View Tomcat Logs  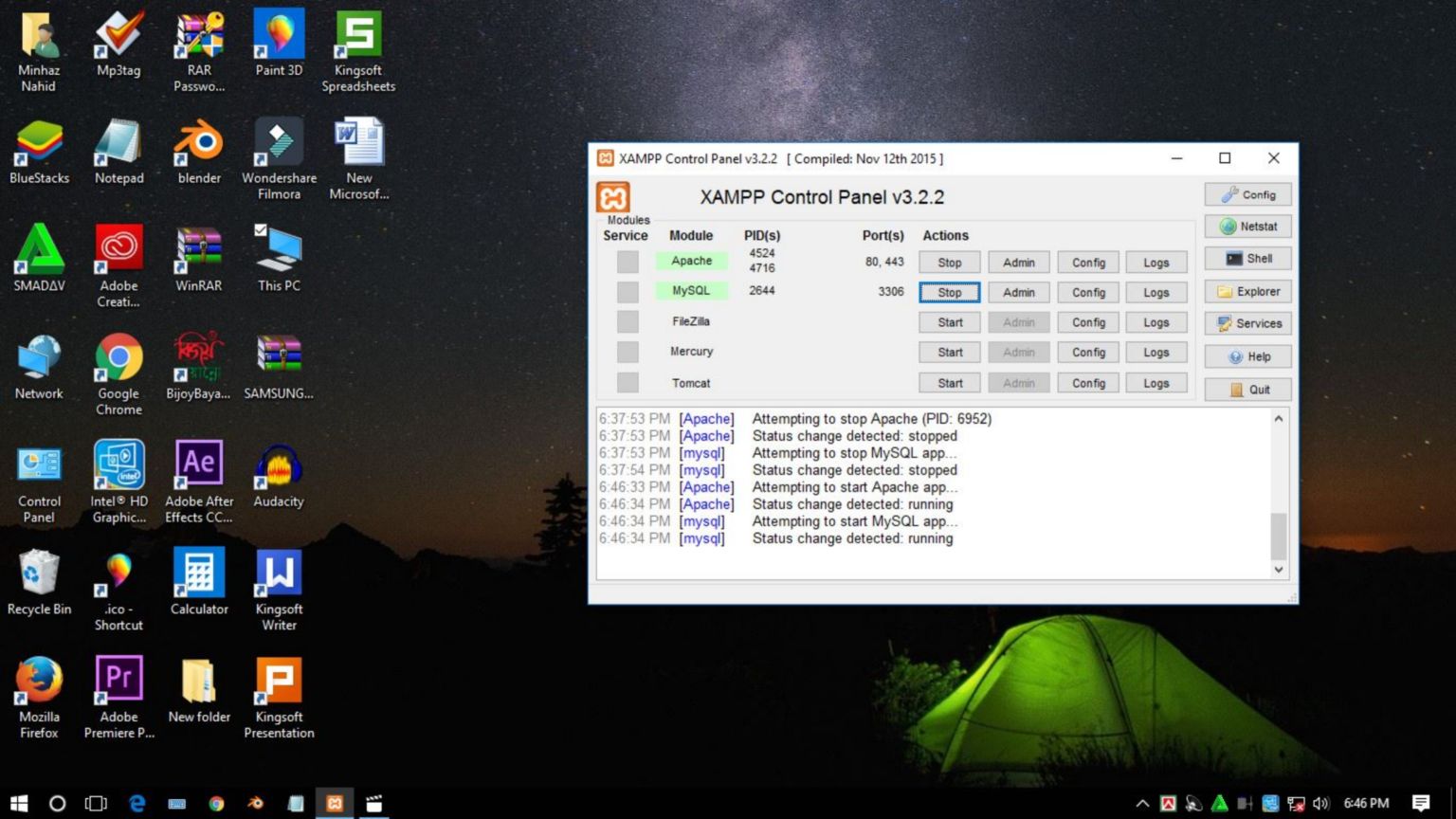pyautogui.click(x=1156, y=383)
